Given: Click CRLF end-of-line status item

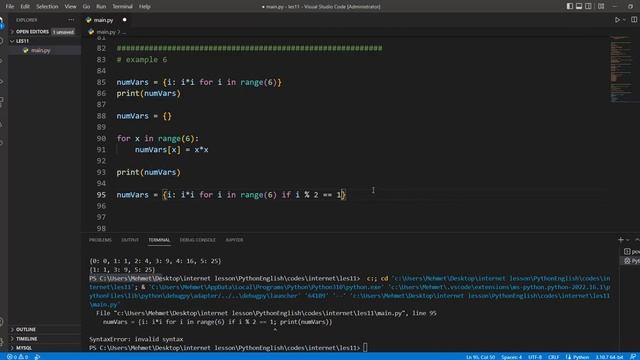Looking at the screenshot, I should click(553, 357).
